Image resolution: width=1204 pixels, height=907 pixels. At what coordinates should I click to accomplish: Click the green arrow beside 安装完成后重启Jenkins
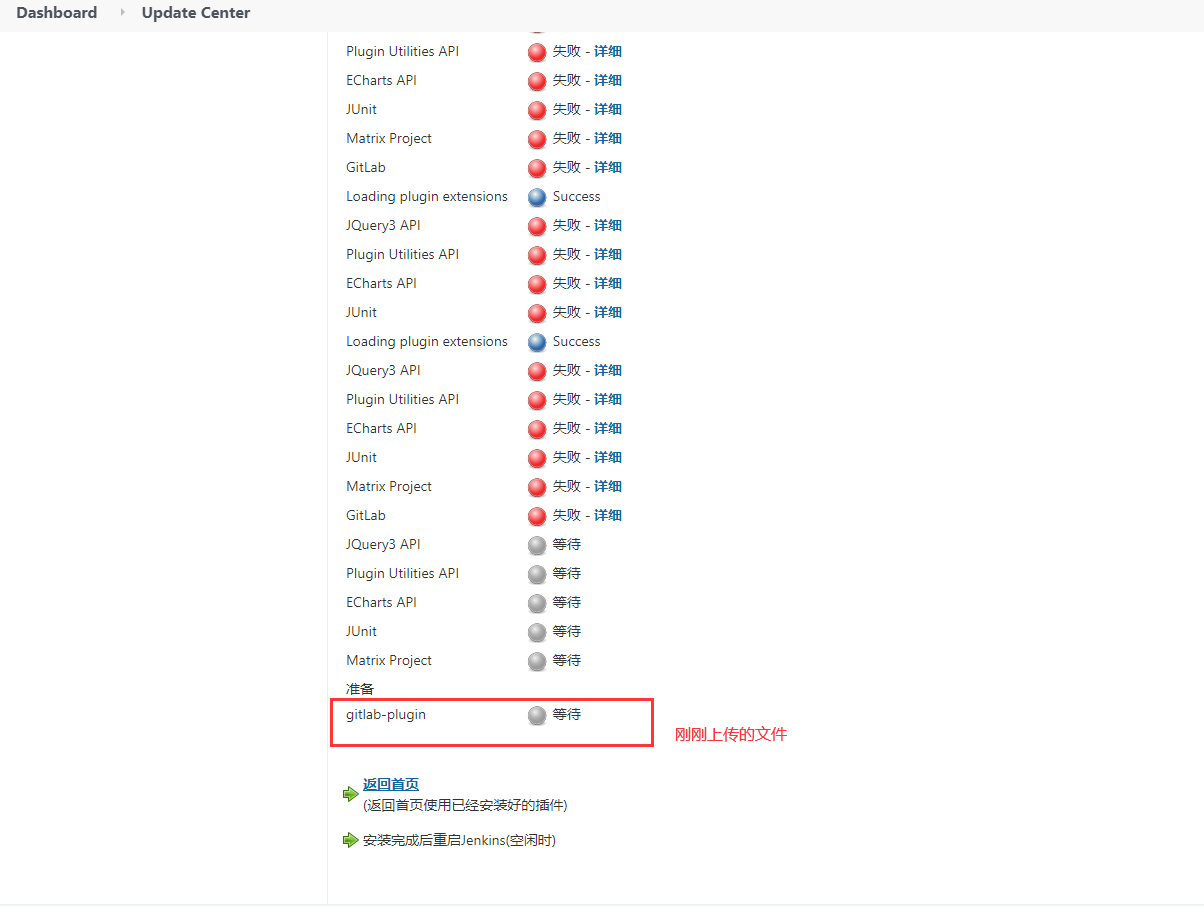click(x=351, y=840)
